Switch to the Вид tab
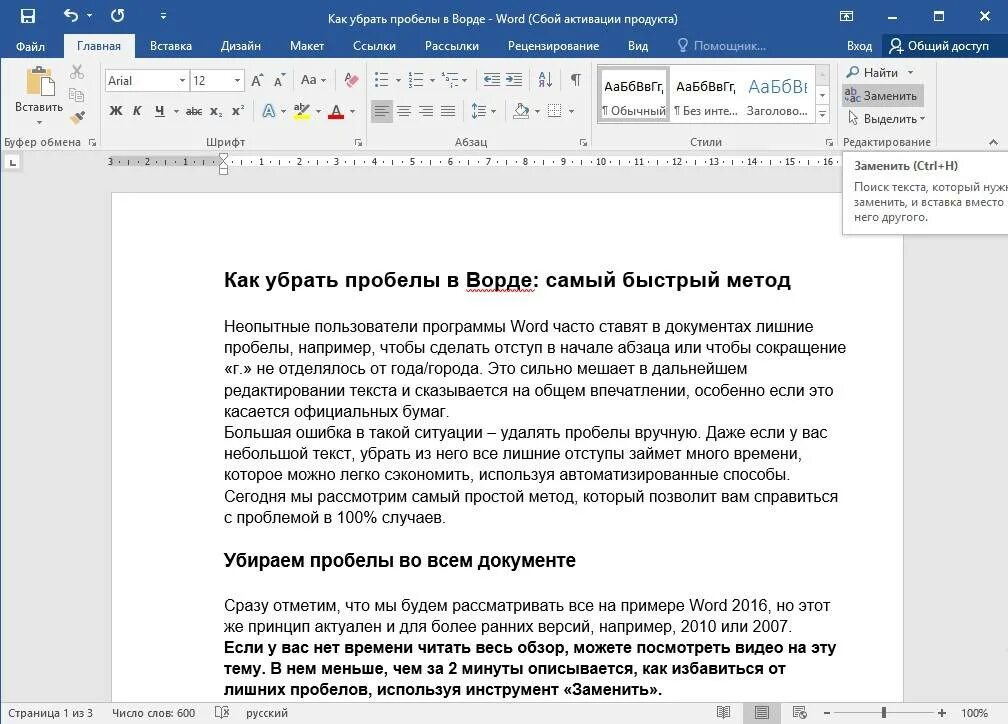 (x=637, y=46)
